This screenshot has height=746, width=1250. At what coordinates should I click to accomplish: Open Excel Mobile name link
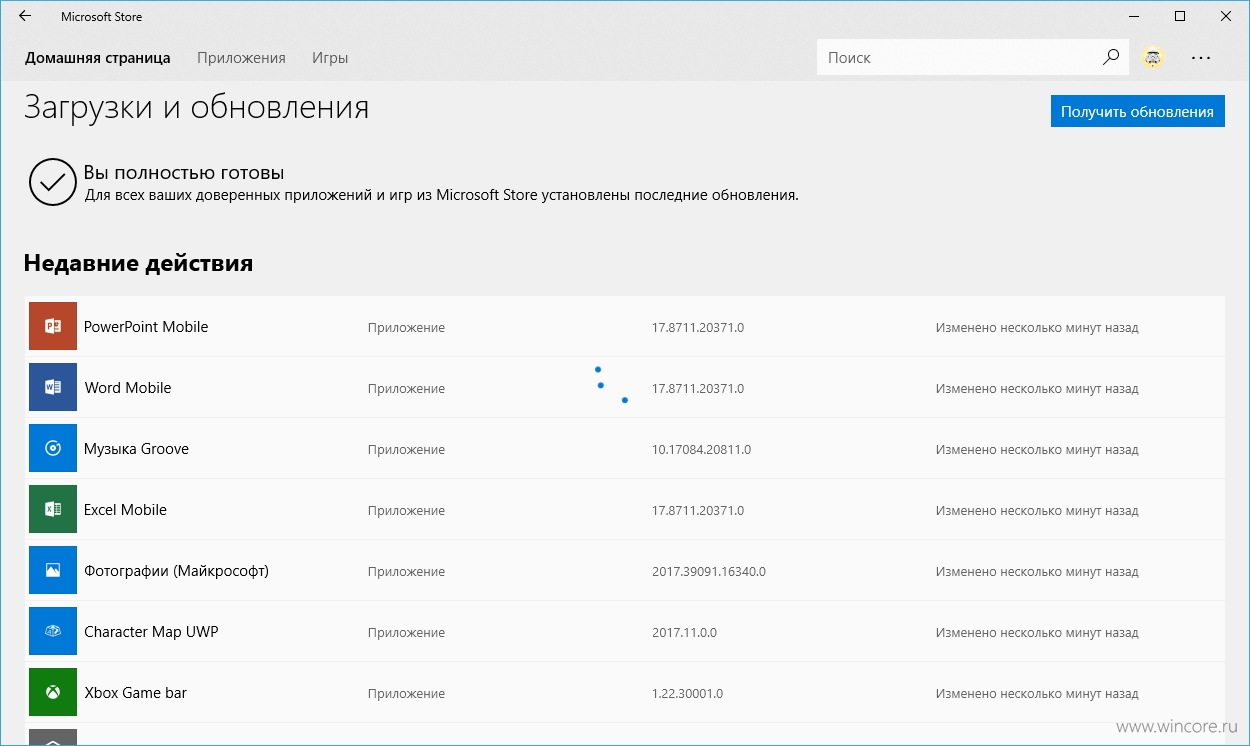pyautogui.click(x=125, y=510)
